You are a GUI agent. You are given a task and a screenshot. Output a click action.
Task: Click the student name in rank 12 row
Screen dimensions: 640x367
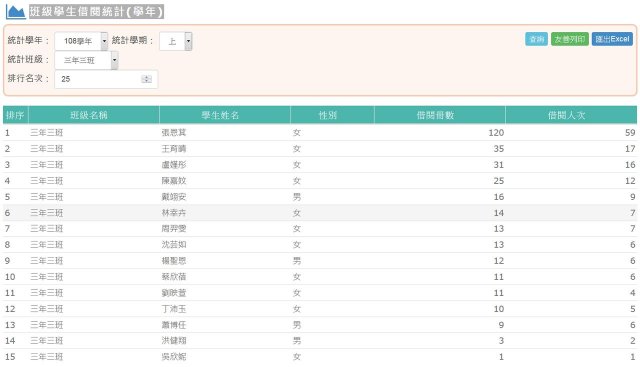[x=174, y=309]
